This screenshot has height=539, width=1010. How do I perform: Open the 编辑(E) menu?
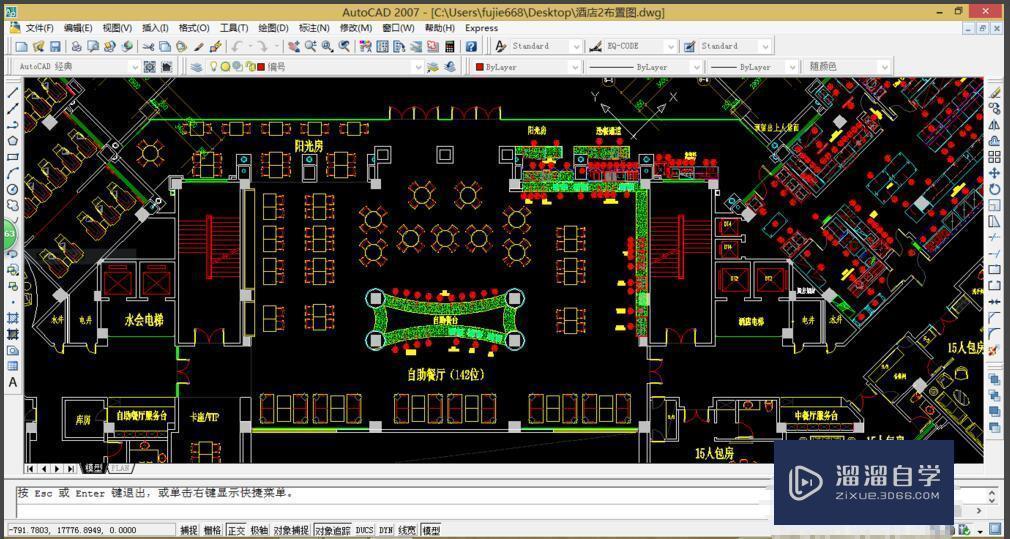tap(78, 28)
